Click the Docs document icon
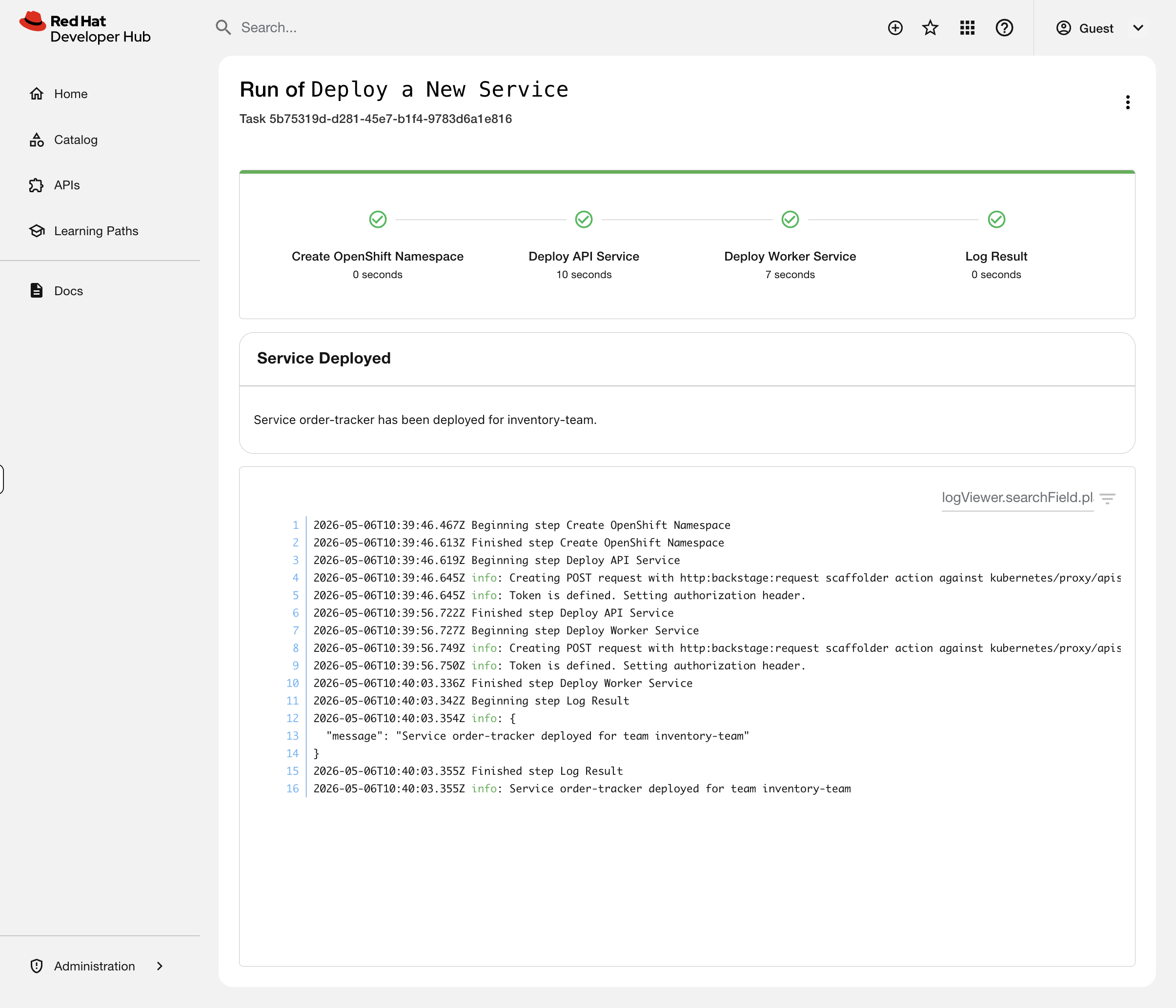The height and width of the screenshot is (1008, 1176). [36, 291]
